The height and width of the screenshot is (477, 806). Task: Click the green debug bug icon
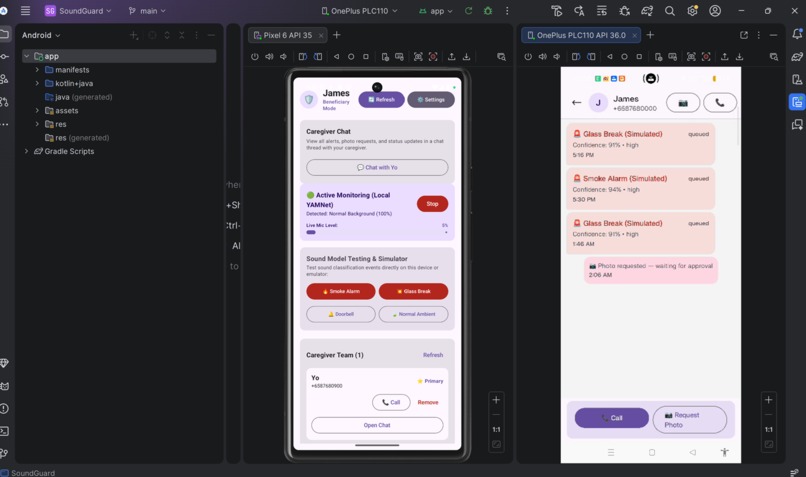(488, 11)
